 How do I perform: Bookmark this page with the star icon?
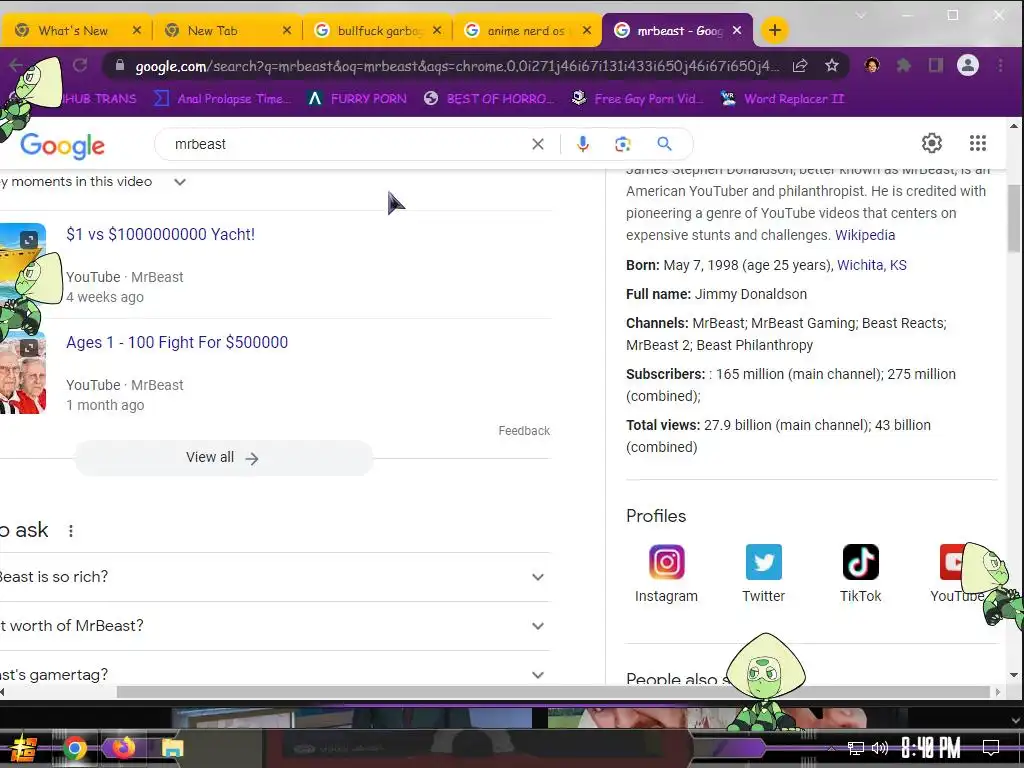831,65
